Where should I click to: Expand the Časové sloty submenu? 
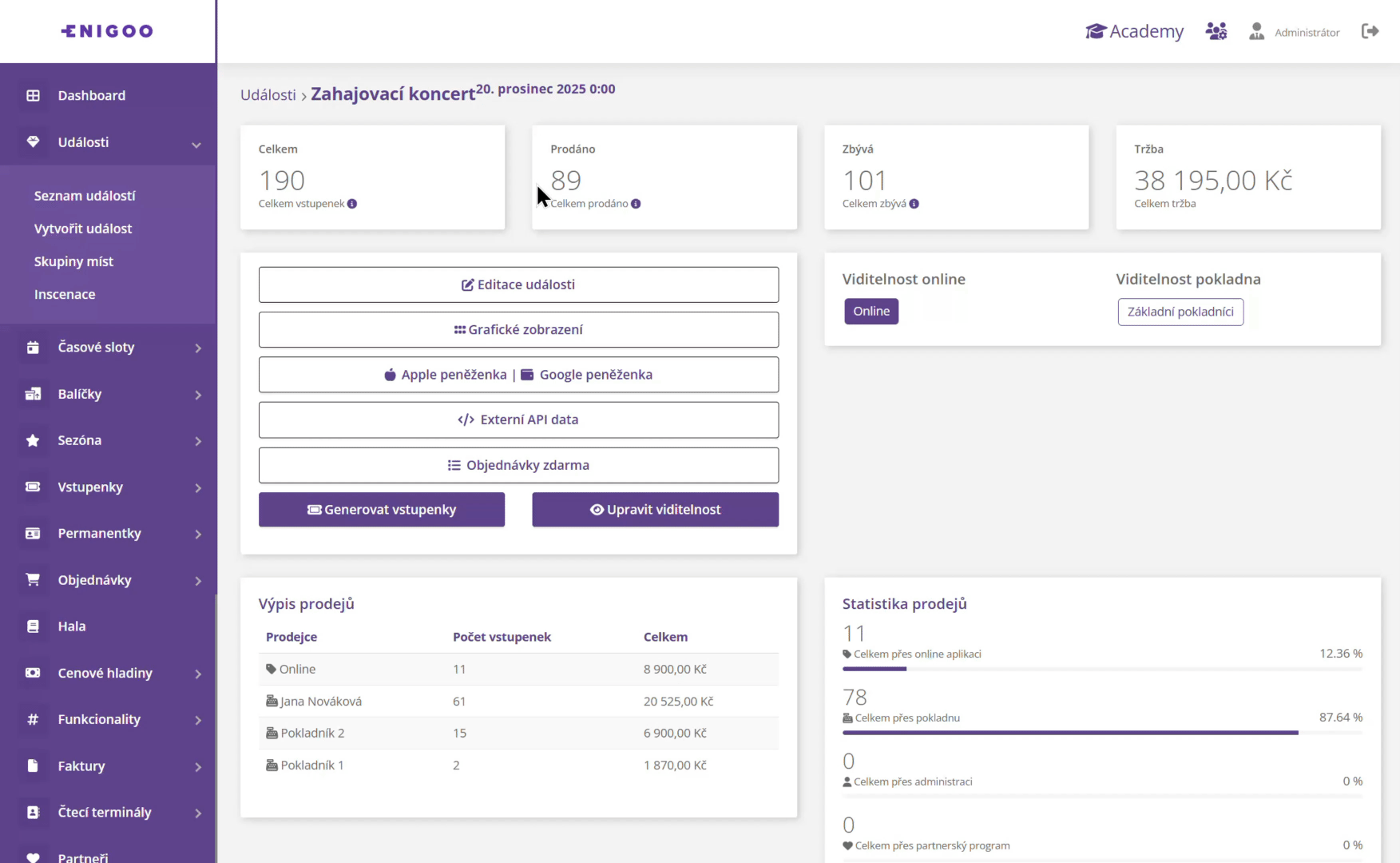(197, 348)
